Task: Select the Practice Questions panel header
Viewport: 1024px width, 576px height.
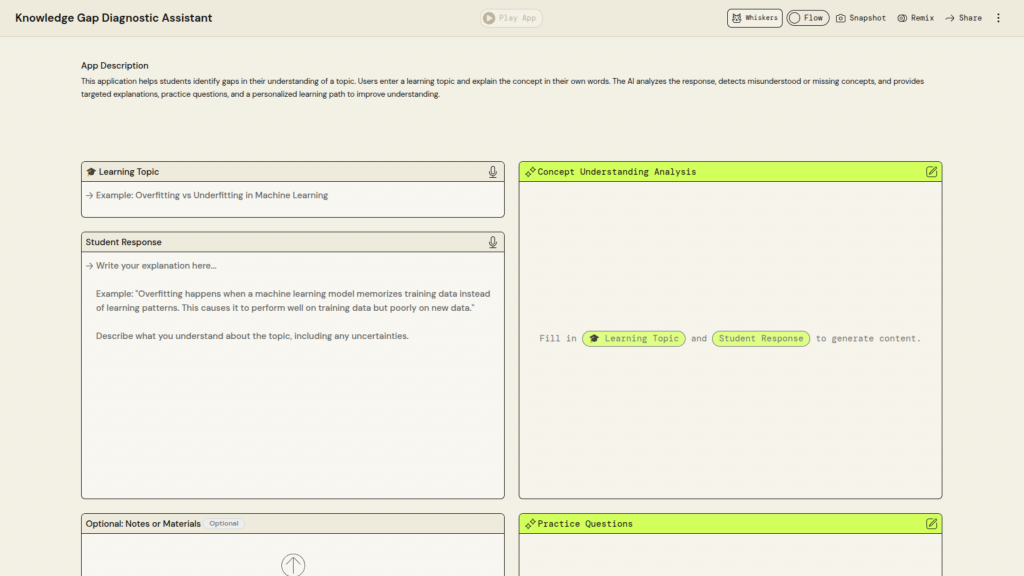Action: click(x=585, y=524)
